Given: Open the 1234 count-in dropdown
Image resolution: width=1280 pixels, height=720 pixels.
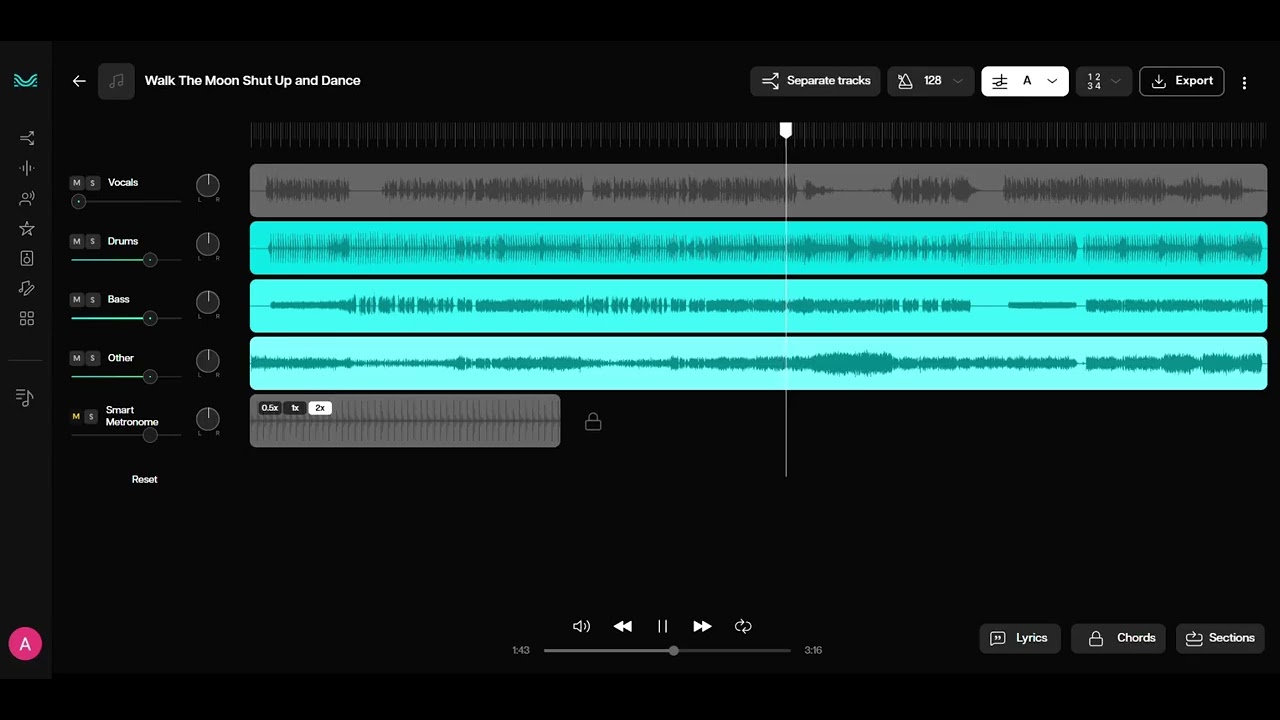Looking at the screenshot, I should tap(1104, 81).
